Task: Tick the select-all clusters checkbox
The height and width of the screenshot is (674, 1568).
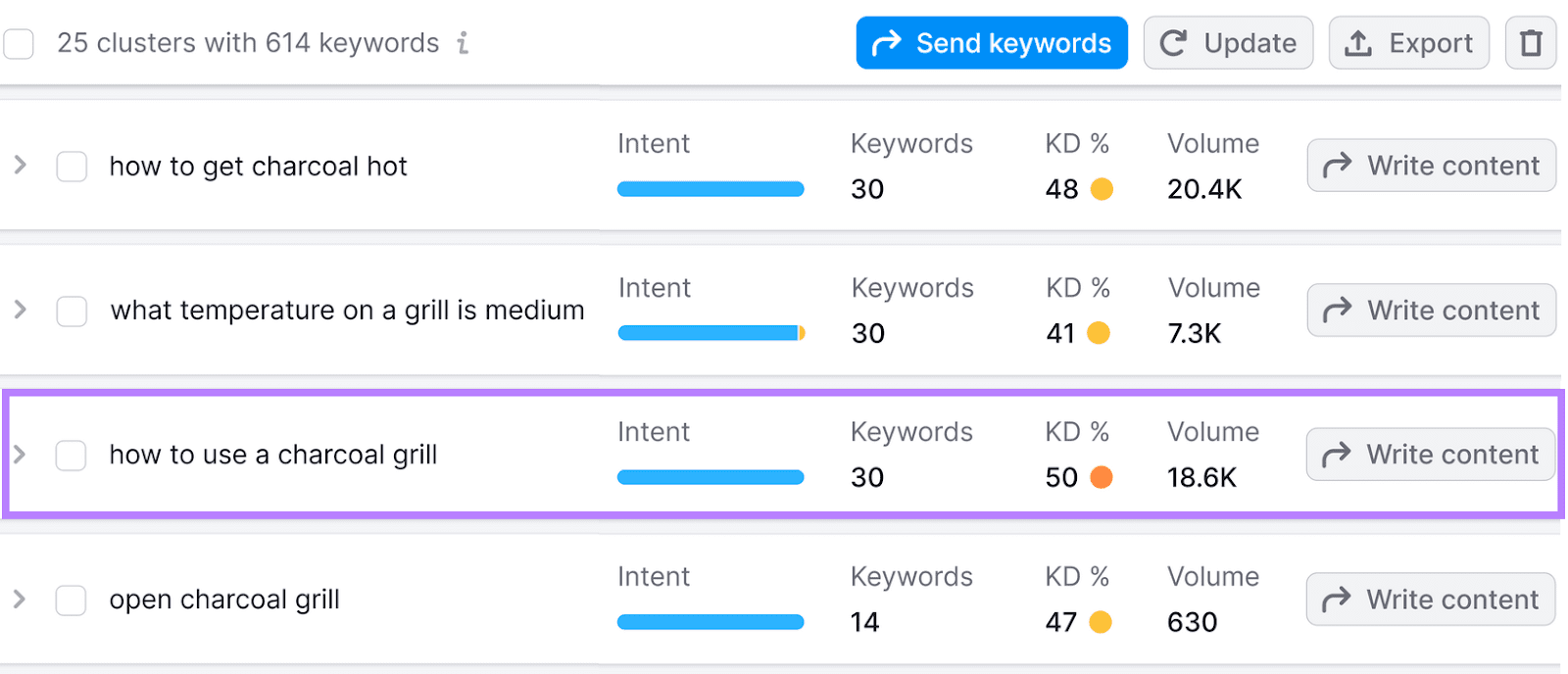Action: [x=19, y=44]
